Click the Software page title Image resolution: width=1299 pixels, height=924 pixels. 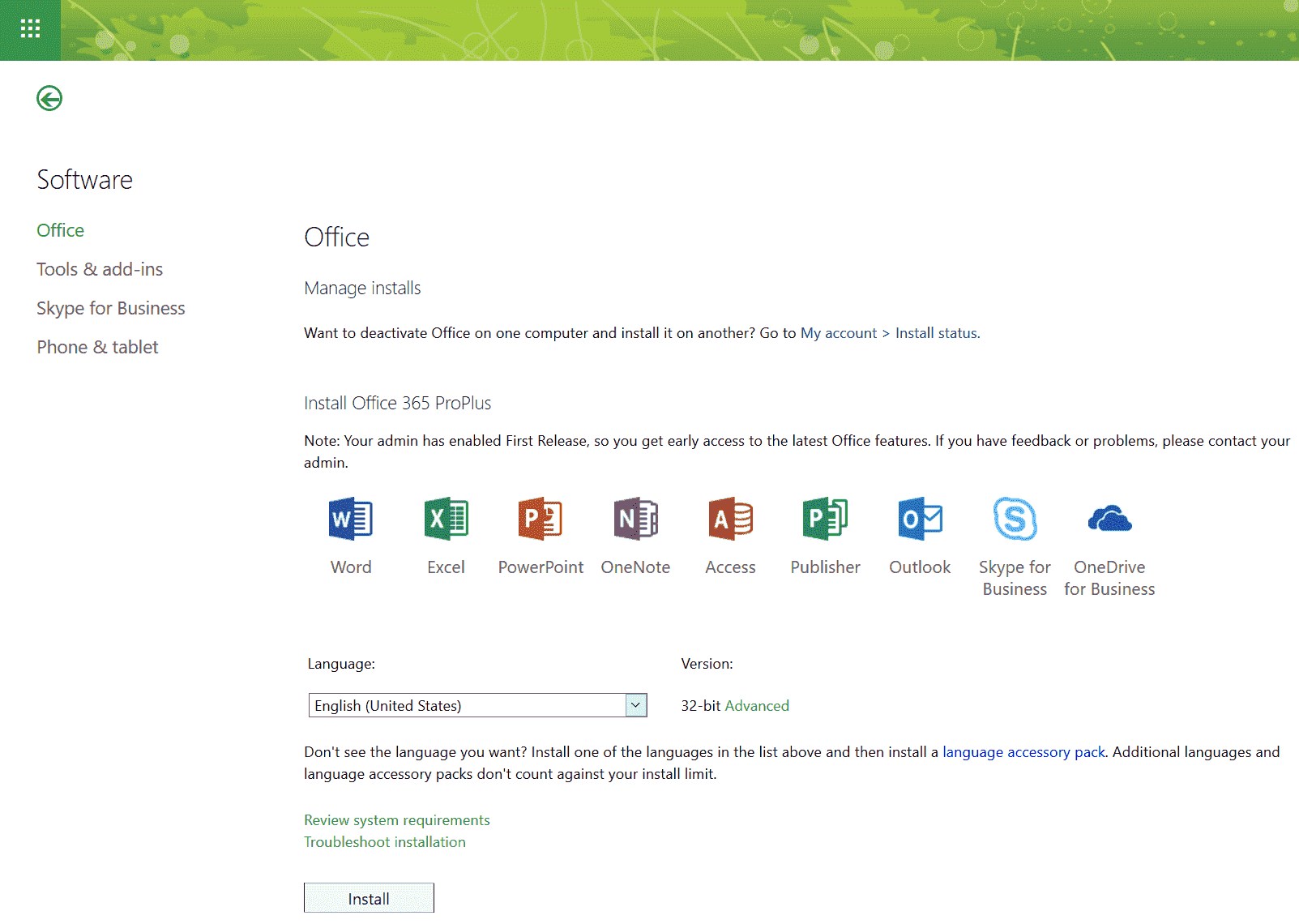click(85, 180)
